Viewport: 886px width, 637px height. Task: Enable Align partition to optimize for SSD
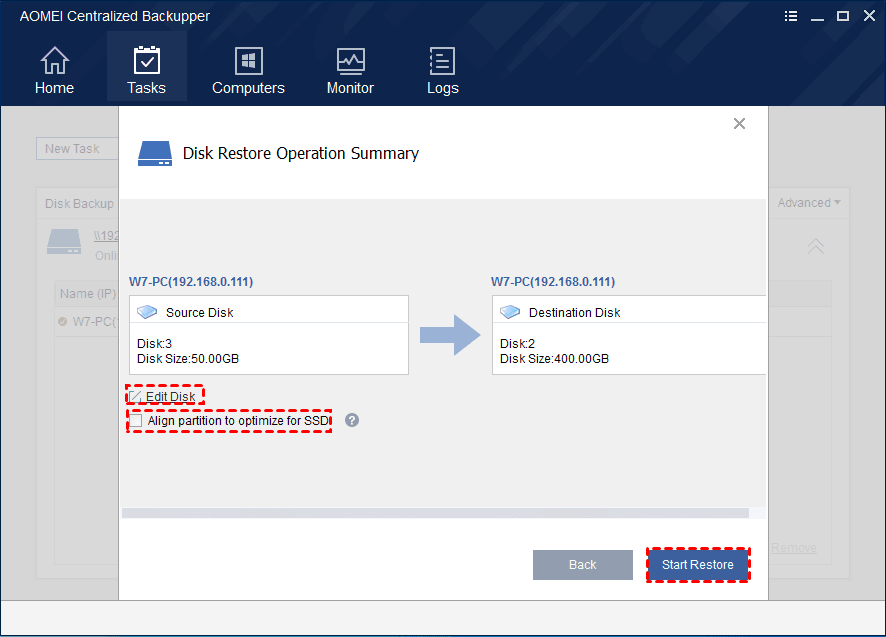point(136,421)
